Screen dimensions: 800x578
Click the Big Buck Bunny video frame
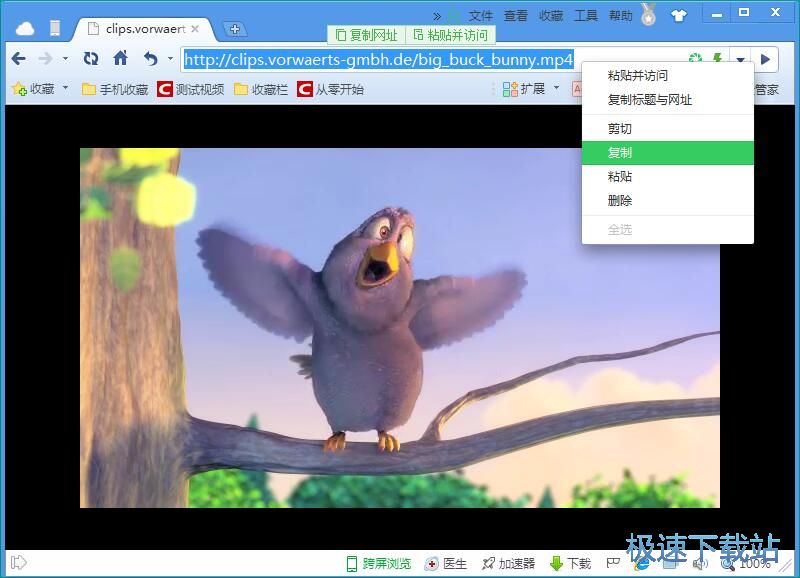399,328
